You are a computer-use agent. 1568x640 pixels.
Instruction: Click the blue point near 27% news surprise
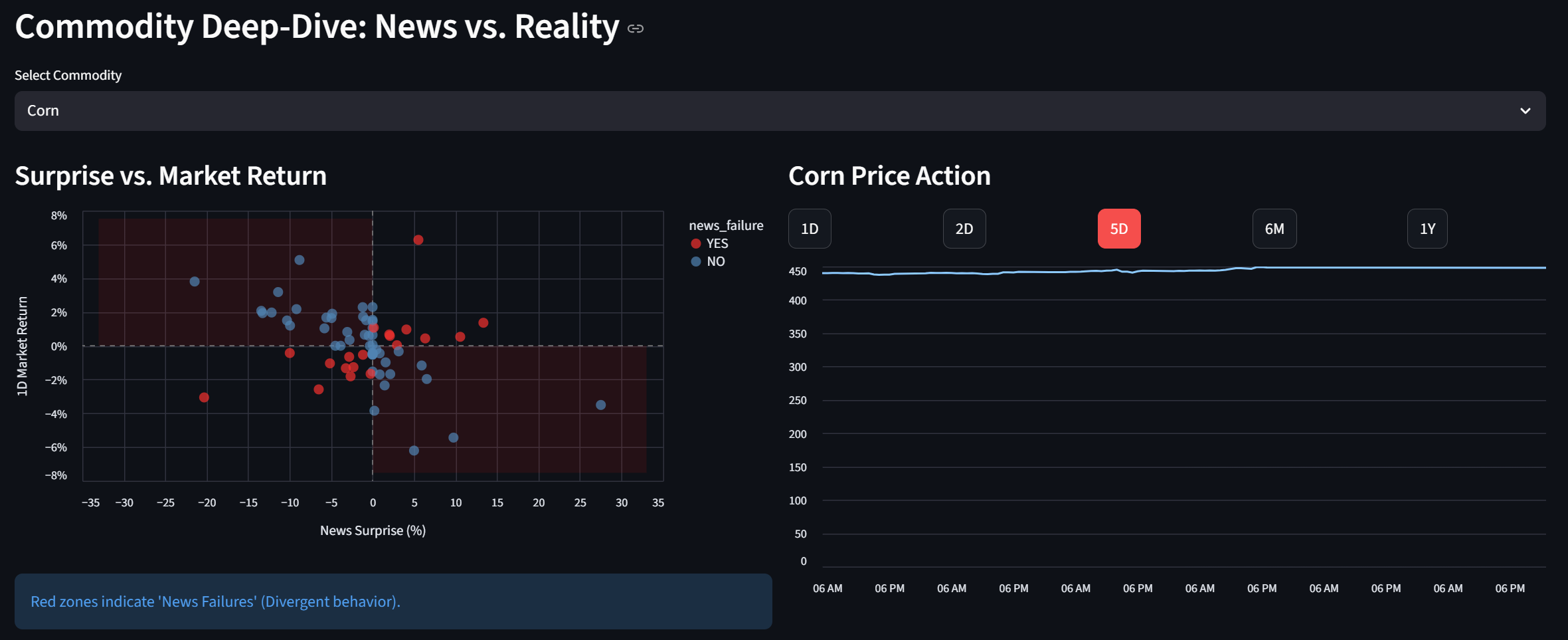coord(600,404)
